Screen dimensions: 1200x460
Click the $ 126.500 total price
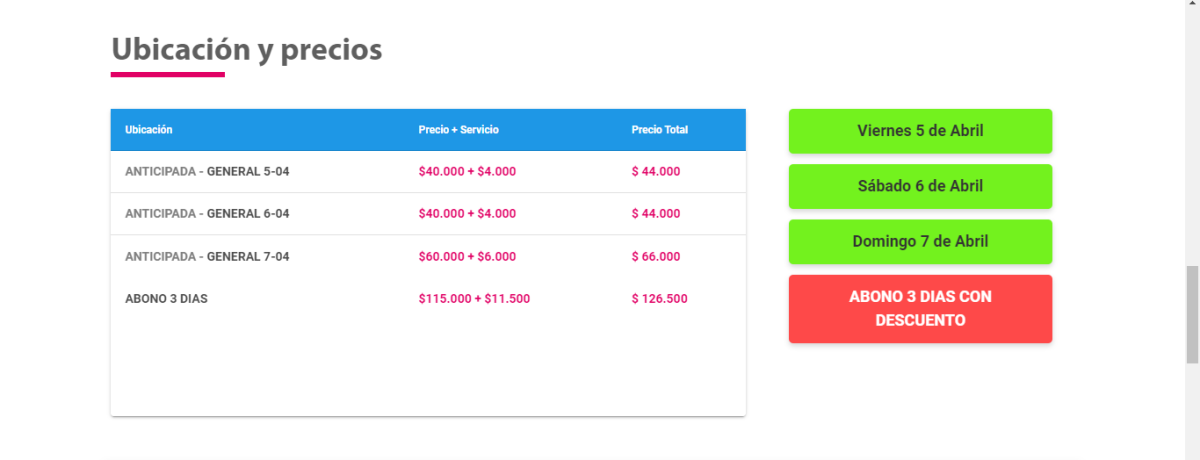coord(659,298)
